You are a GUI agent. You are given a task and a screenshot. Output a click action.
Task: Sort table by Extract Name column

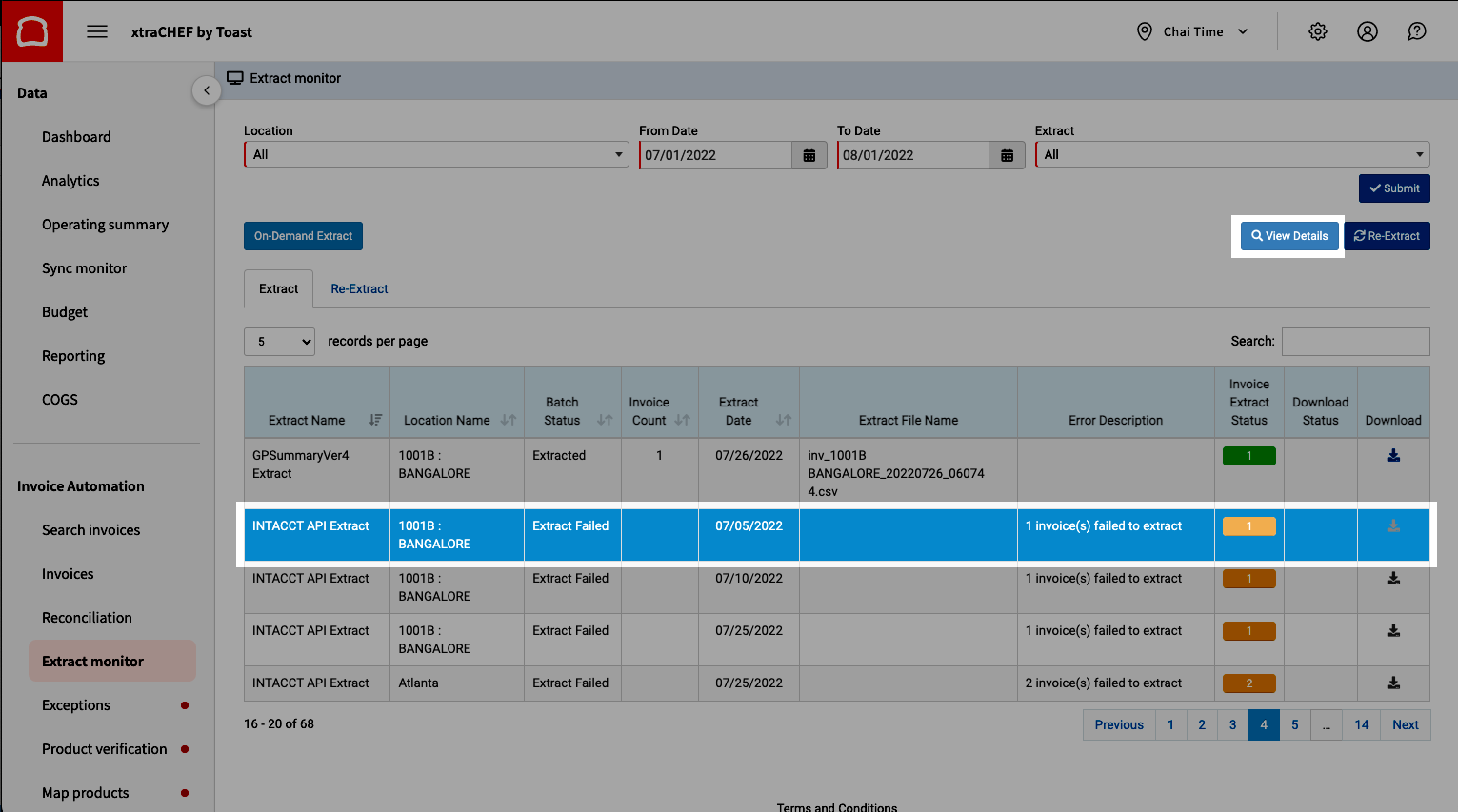(375, 420)
